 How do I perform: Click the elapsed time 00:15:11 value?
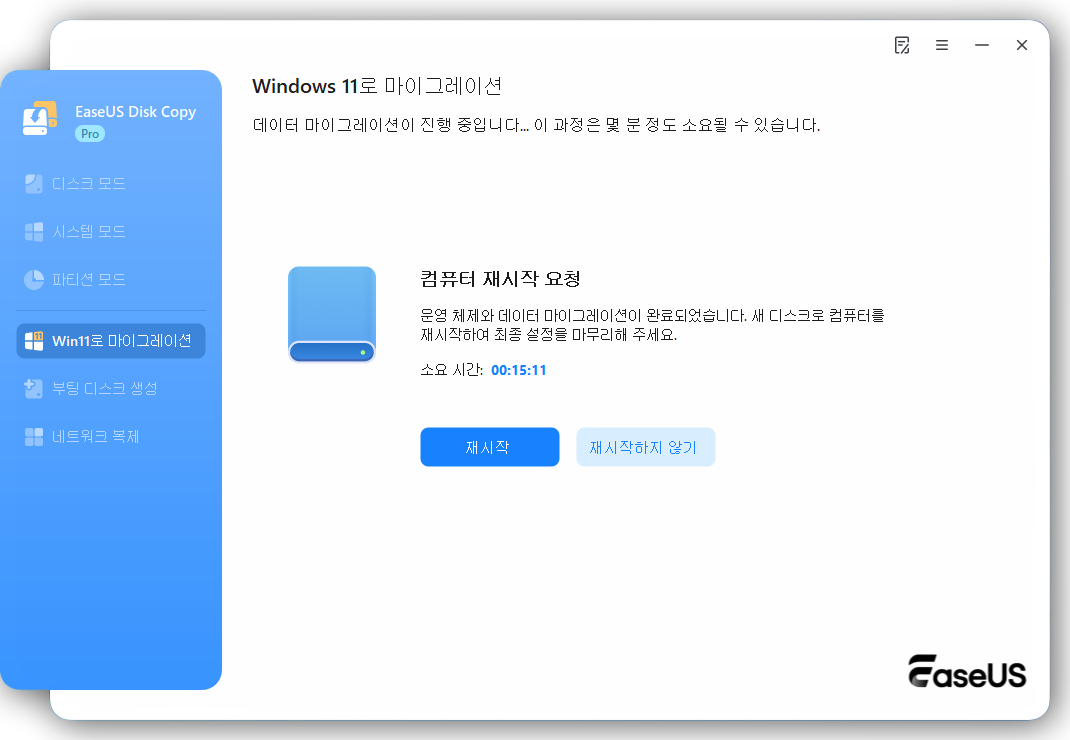519,369
